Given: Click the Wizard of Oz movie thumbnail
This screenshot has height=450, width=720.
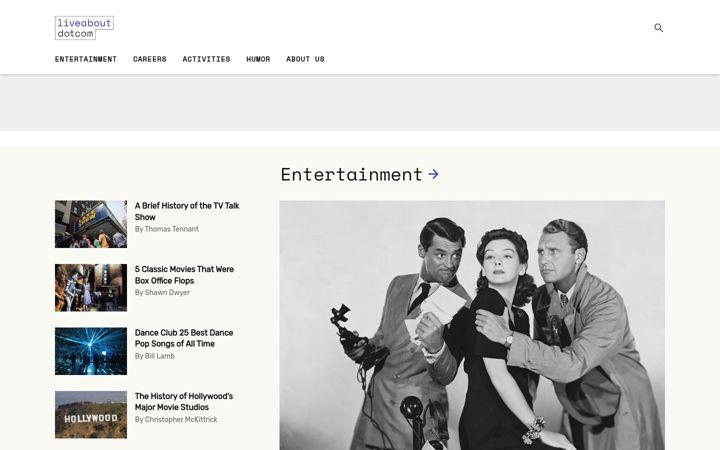Looking at the screenshot, I should coord(91,287).
